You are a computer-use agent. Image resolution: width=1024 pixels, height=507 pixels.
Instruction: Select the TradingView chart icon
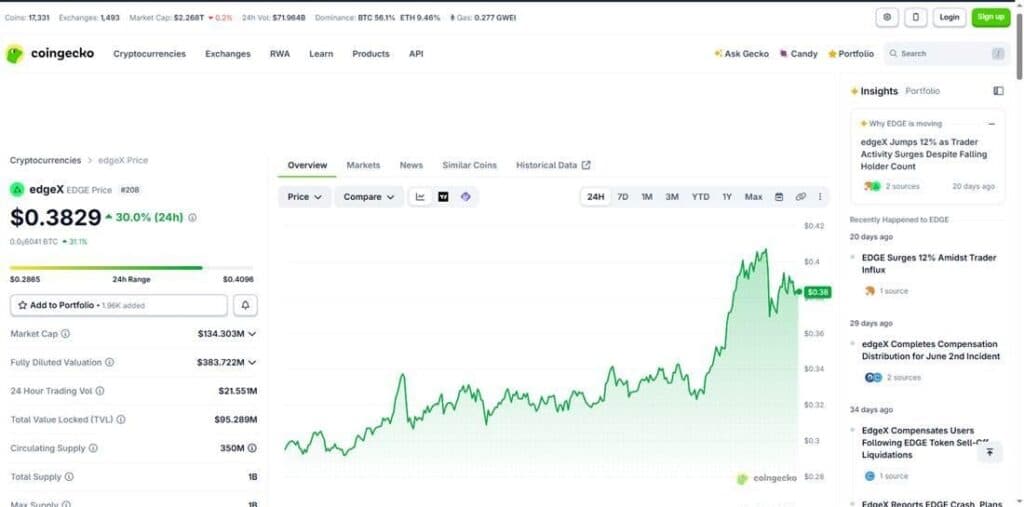point(443,197)
